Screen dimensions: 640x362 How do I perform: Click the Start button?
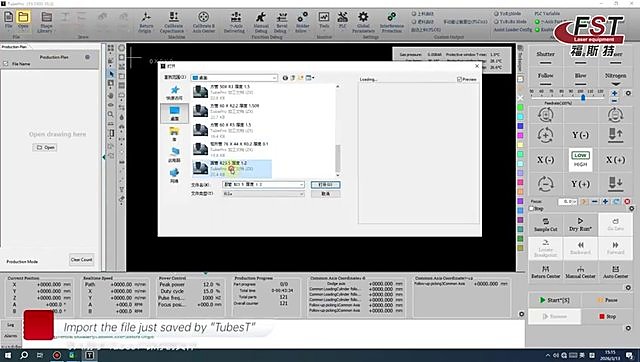[554, 300]
